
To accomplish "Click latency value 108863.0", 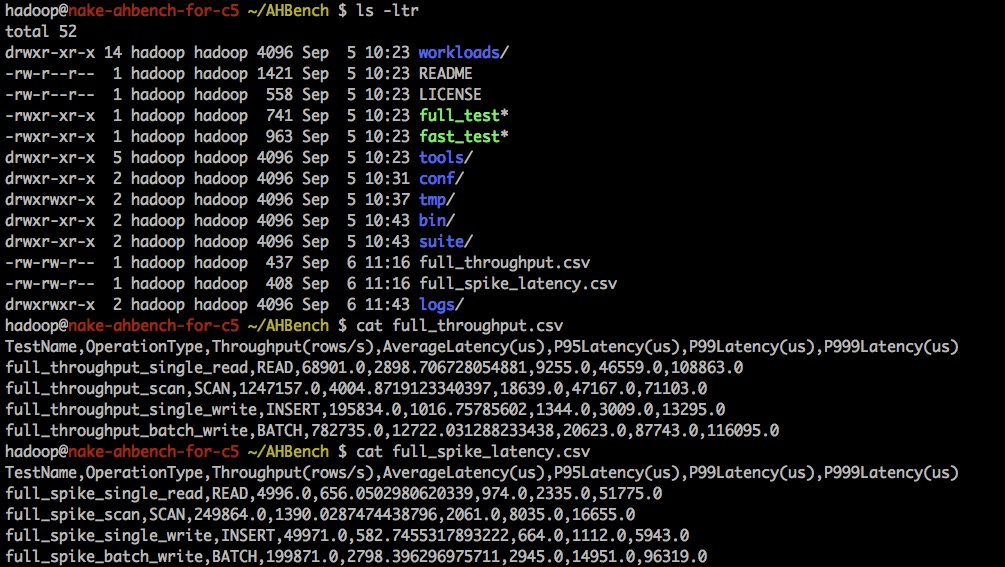I will click(x=707, y=368).
